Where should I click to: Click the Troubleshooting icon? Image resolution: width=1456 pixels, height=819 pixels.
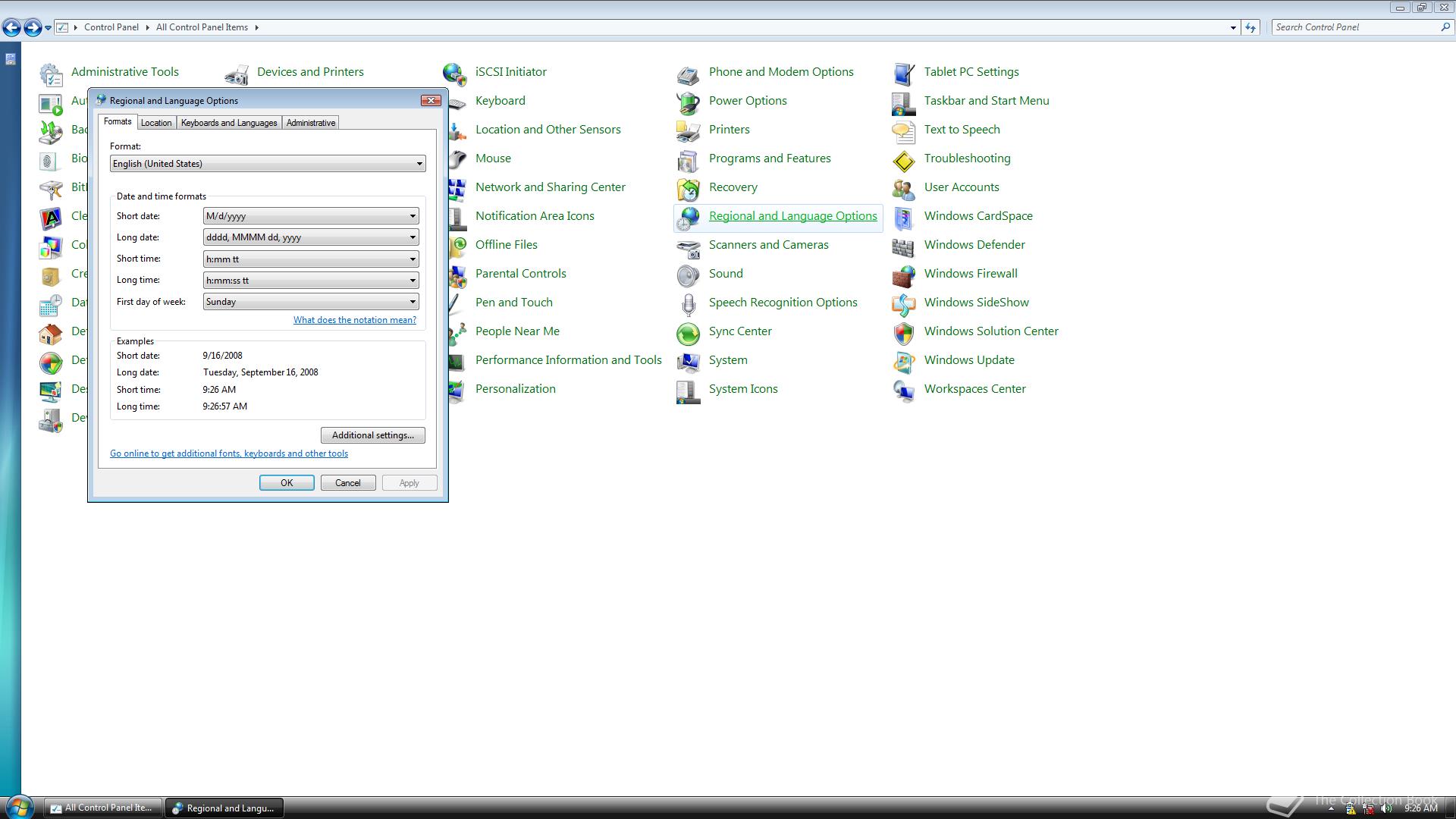904,160
